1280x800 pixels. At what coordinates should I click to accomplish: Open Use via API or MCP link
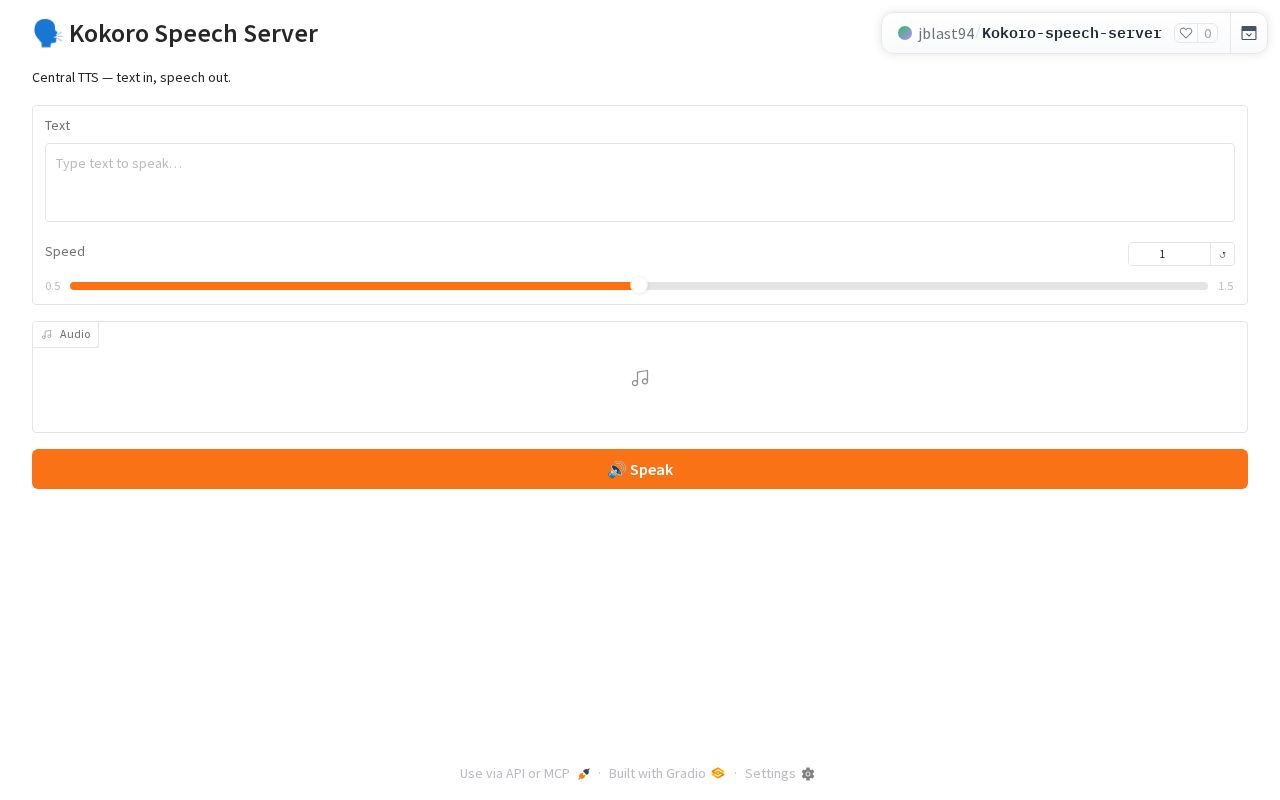[525, 773]
